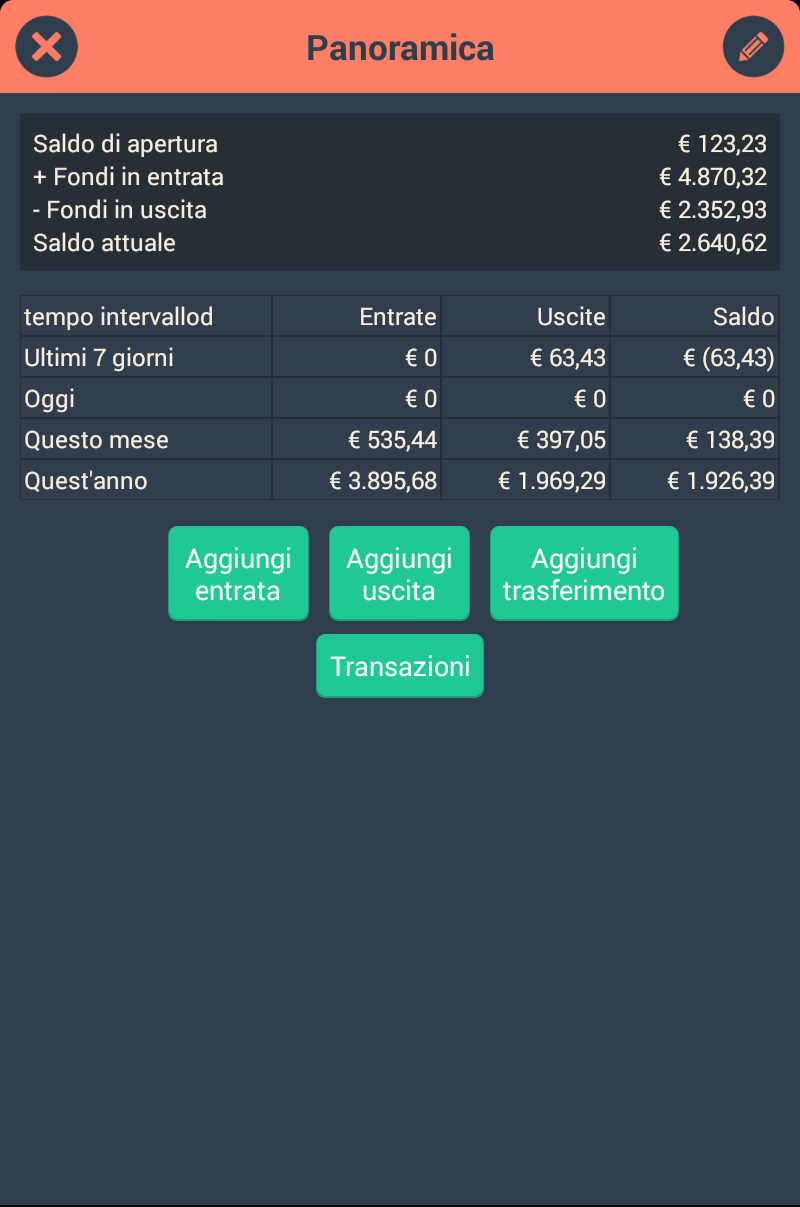Tap the Saldo di apertura line
Viewport: 800px width, 1207px height.
(x=400, y=144)
